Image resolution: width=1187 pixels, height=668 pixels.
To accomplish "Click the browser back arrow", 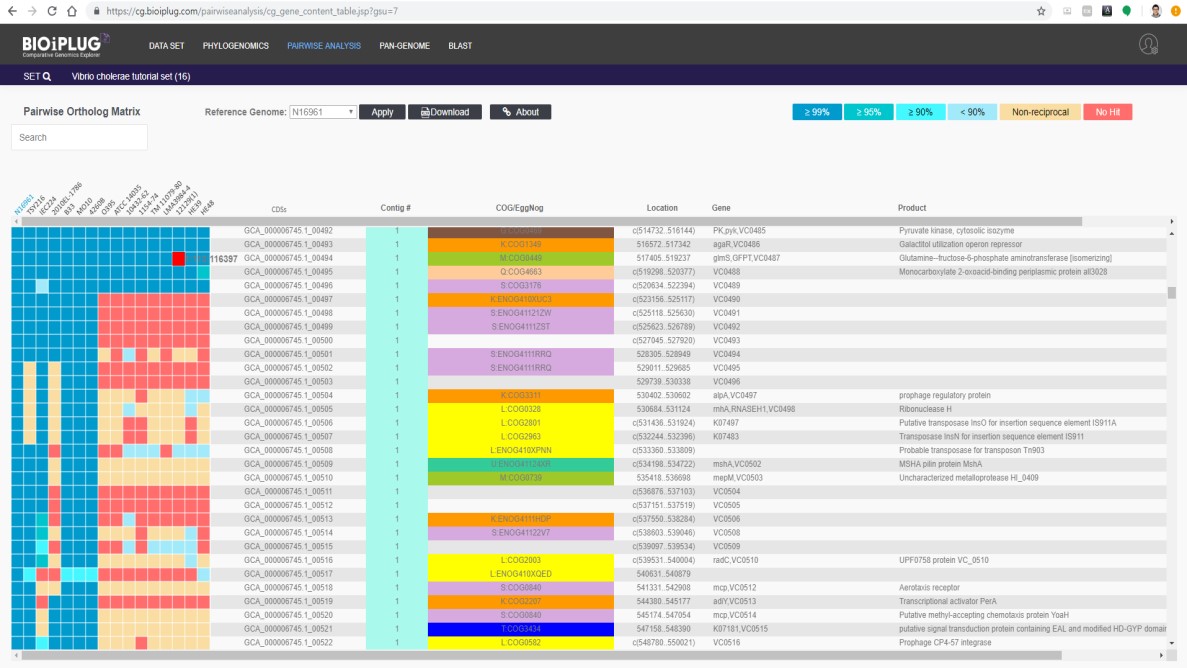I will point(11,11).
